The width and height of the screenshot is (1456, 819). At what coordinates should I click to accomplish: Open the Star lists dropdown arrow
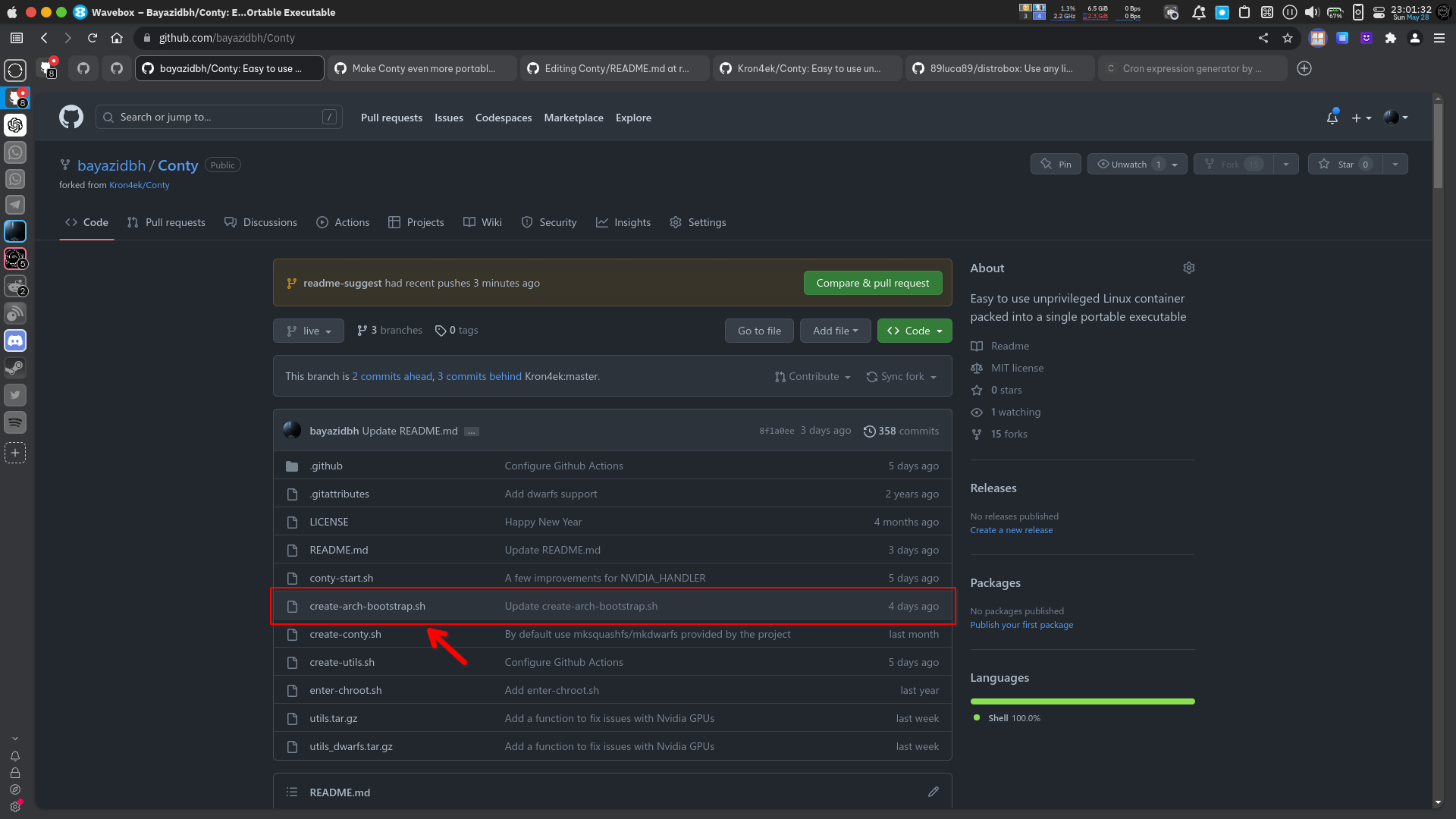point(1395,164)
